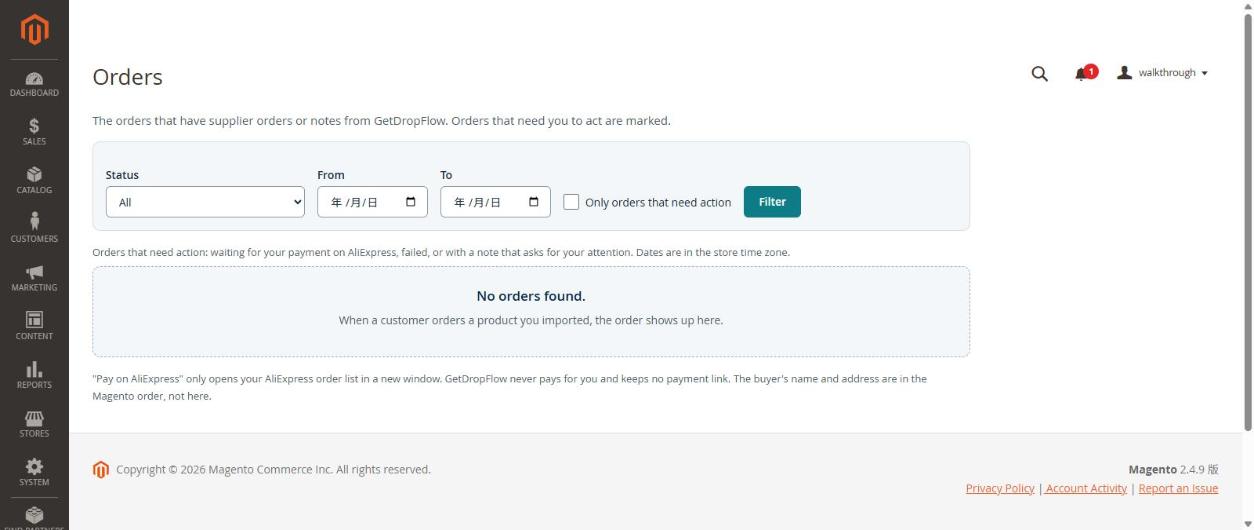Image resolution: width=1254 pixels, height=530 pixels.
Task: Open the Sales menu
Action: [34, 132]
